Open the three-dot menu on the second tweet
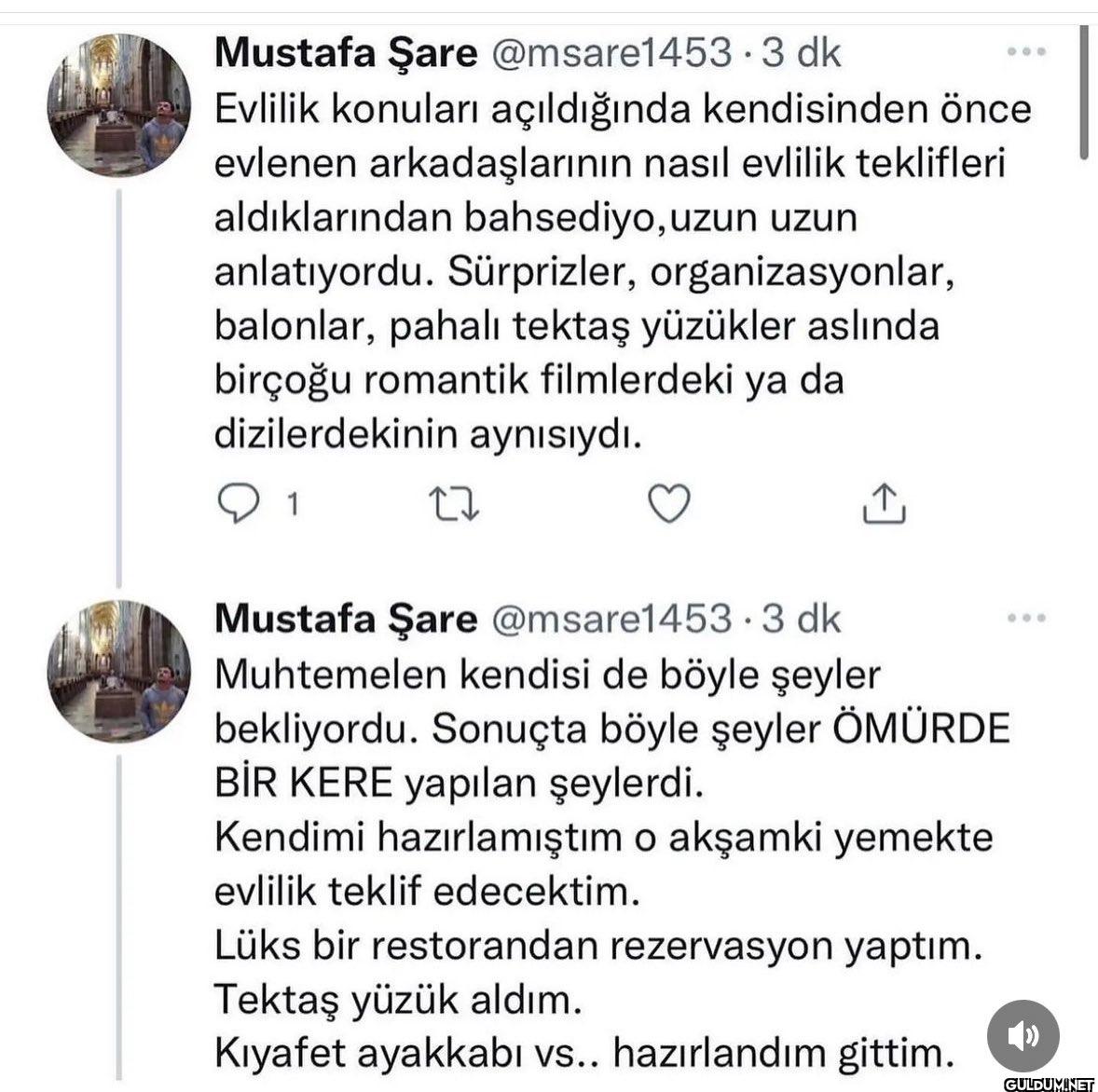This screenshot has height=1092, width=1098. [x=1026, y=618]
